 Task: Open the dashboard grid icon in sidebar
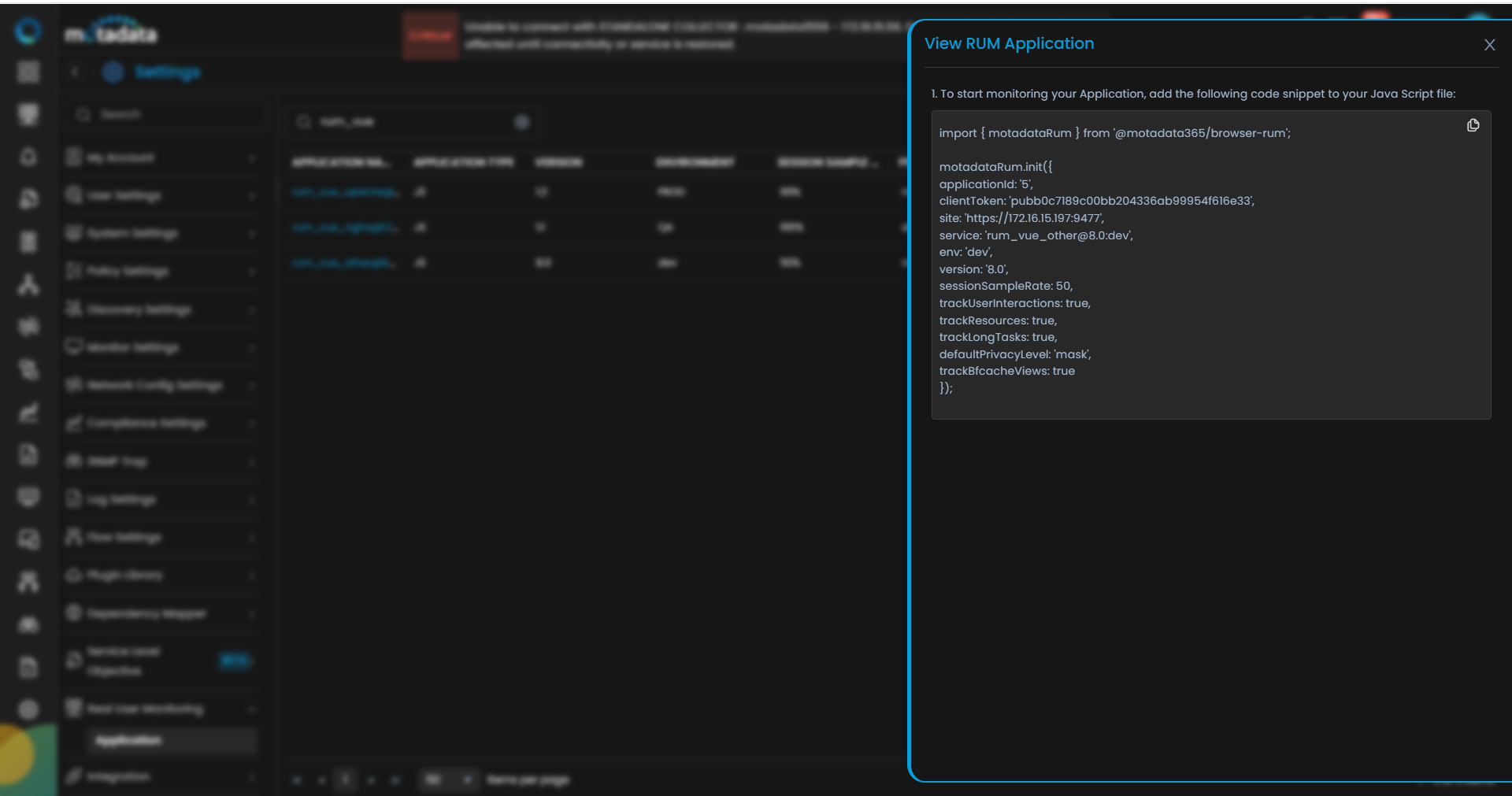coord(28,72)
